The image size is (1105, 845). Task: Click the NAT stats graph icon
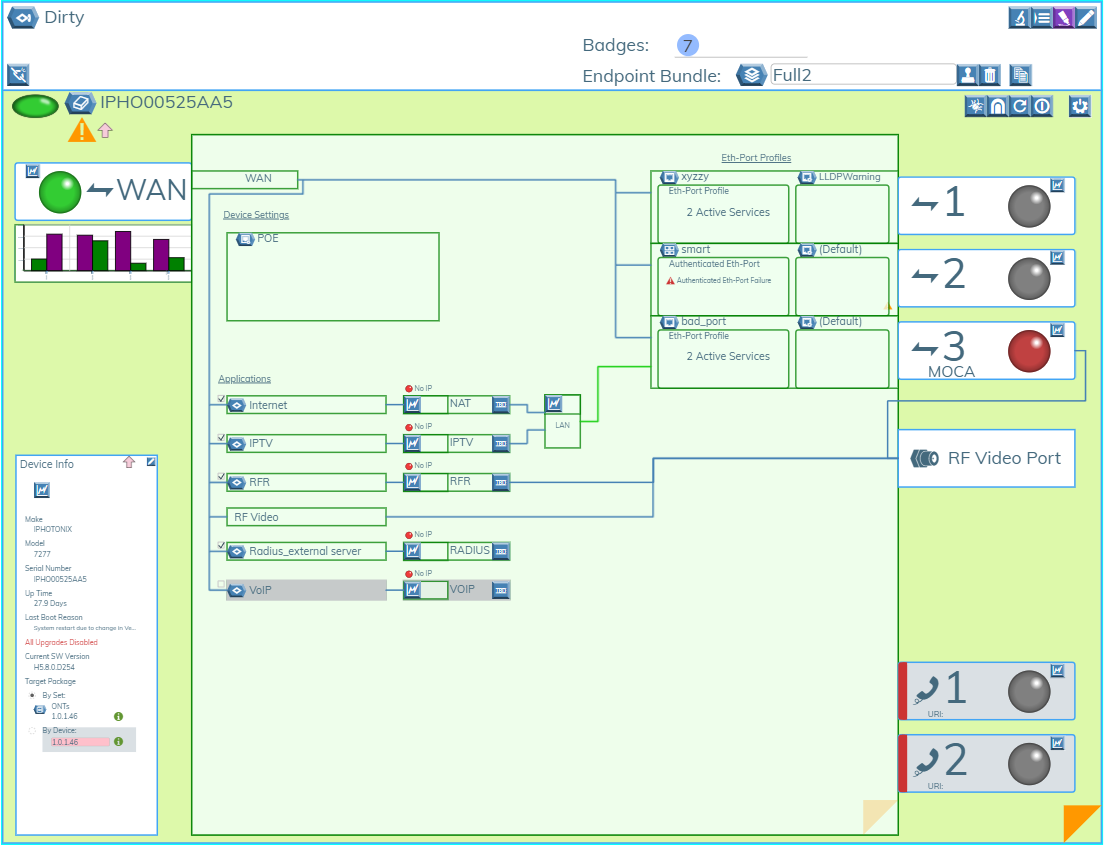pos(413,404)
